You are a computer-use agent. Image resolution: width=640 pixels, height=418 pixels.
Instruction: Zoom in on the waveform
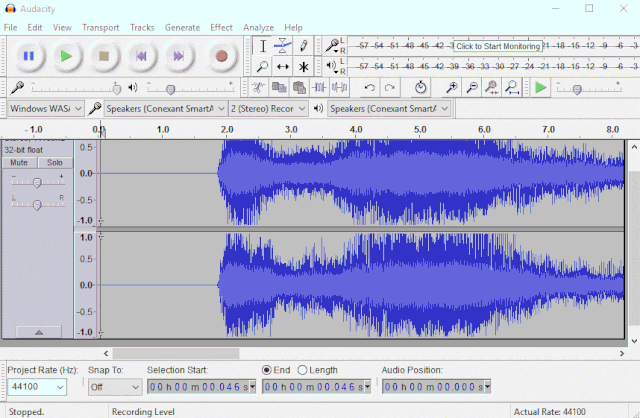click(451, 87)
